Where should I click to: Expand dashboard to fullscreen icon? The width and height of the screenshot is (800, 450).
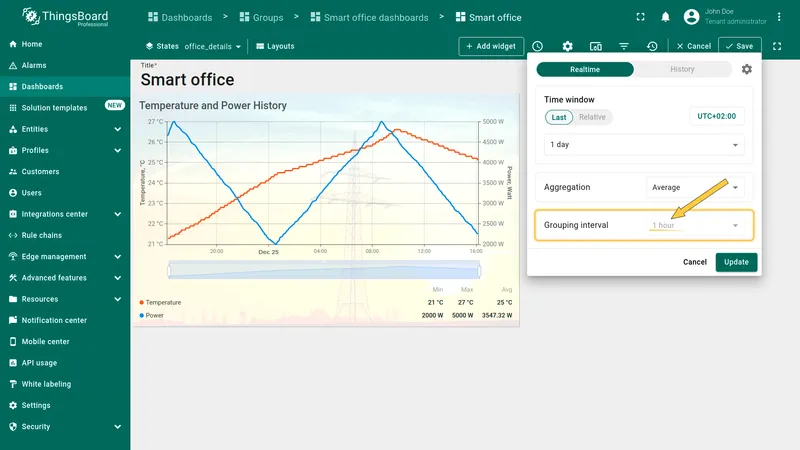[777, 46]
